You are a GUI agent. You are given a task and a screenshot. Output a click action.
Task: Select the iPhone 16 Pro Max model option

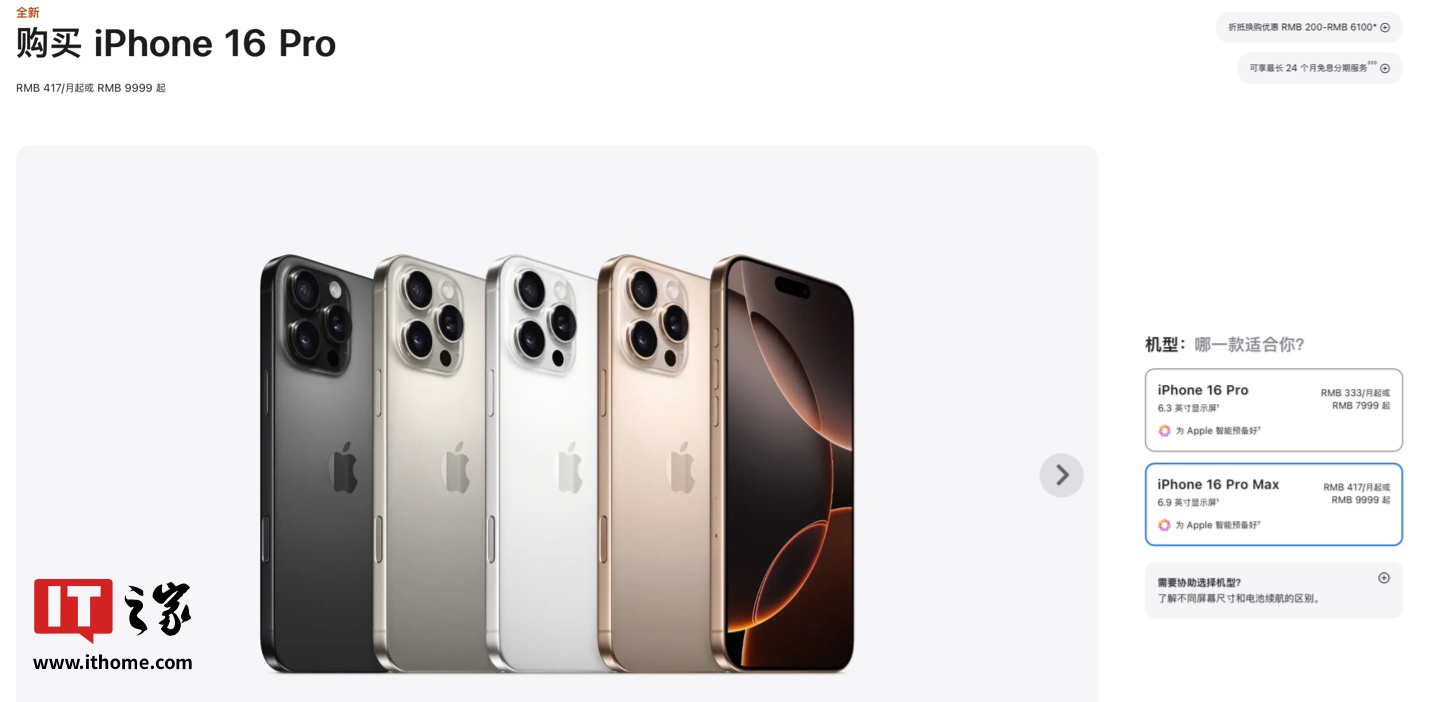[1274, 504]
